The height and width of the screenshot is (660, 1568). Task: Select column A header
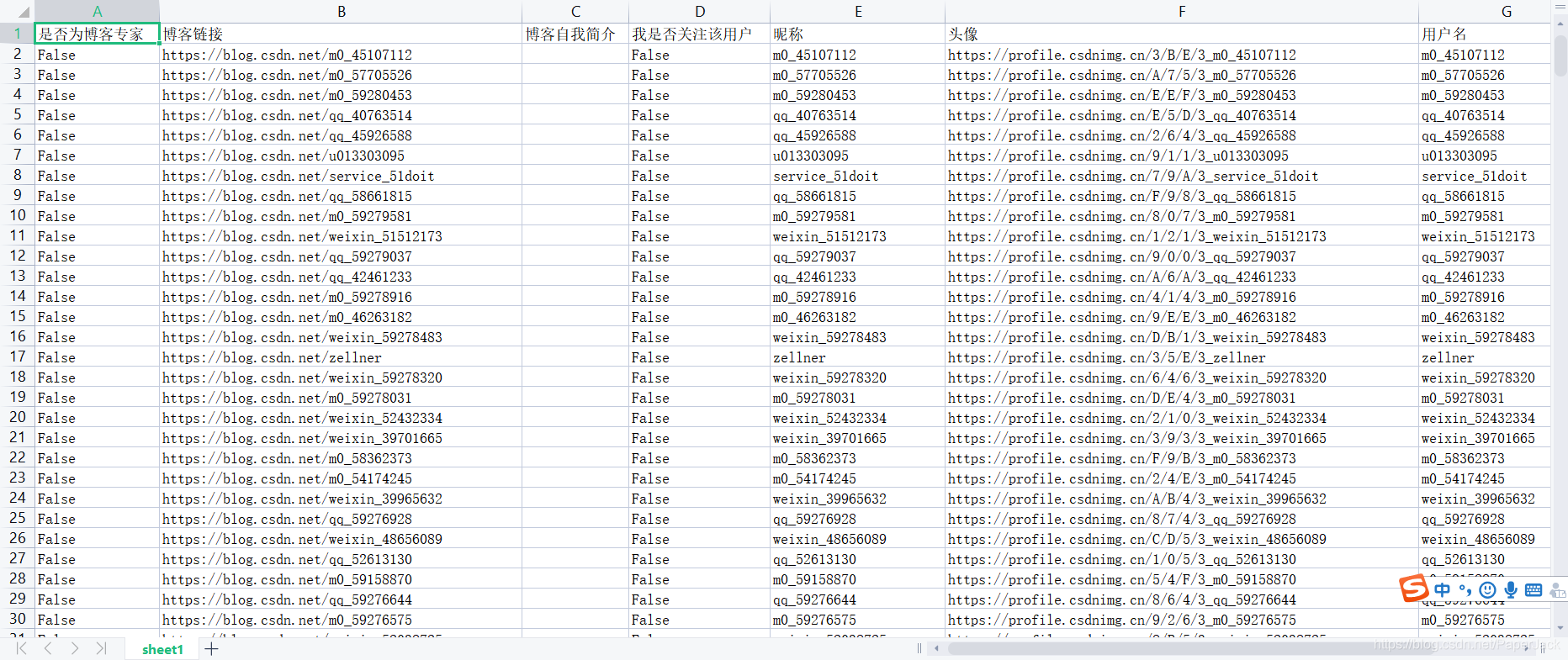tap(97, 12)
